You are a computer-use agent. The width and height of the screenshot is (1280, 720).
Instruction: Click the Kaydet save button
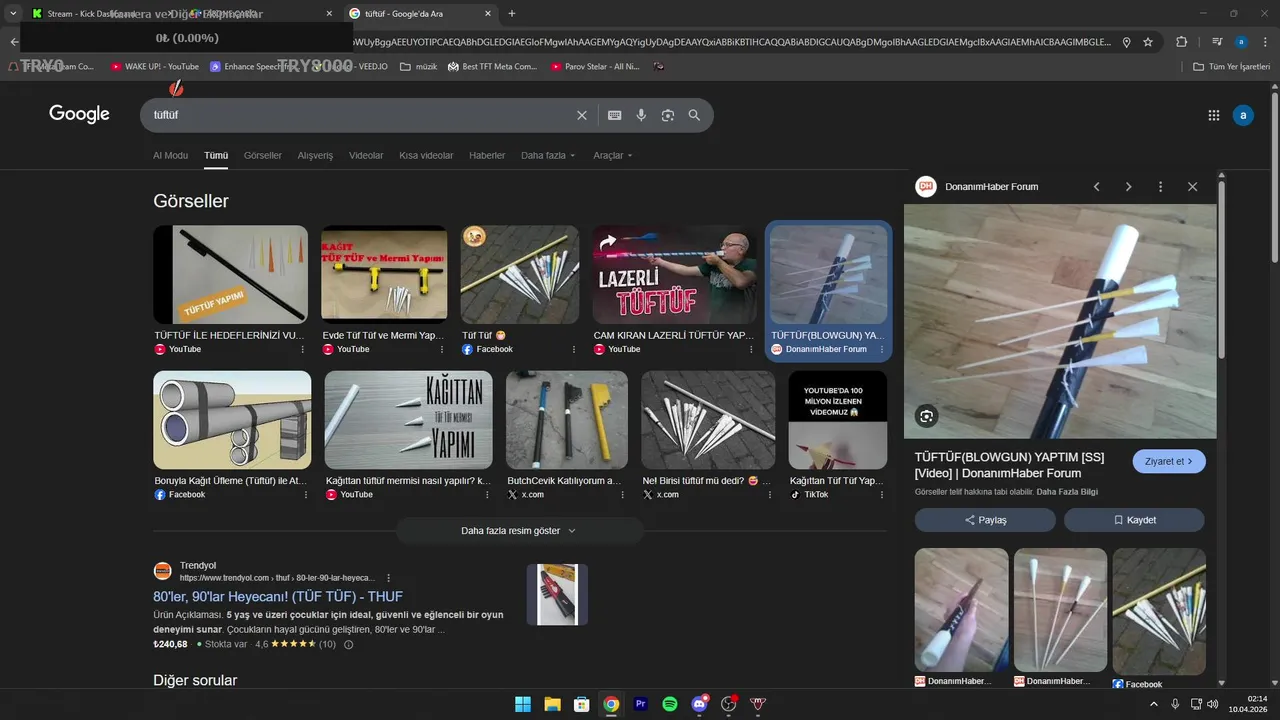point(1134,520)
